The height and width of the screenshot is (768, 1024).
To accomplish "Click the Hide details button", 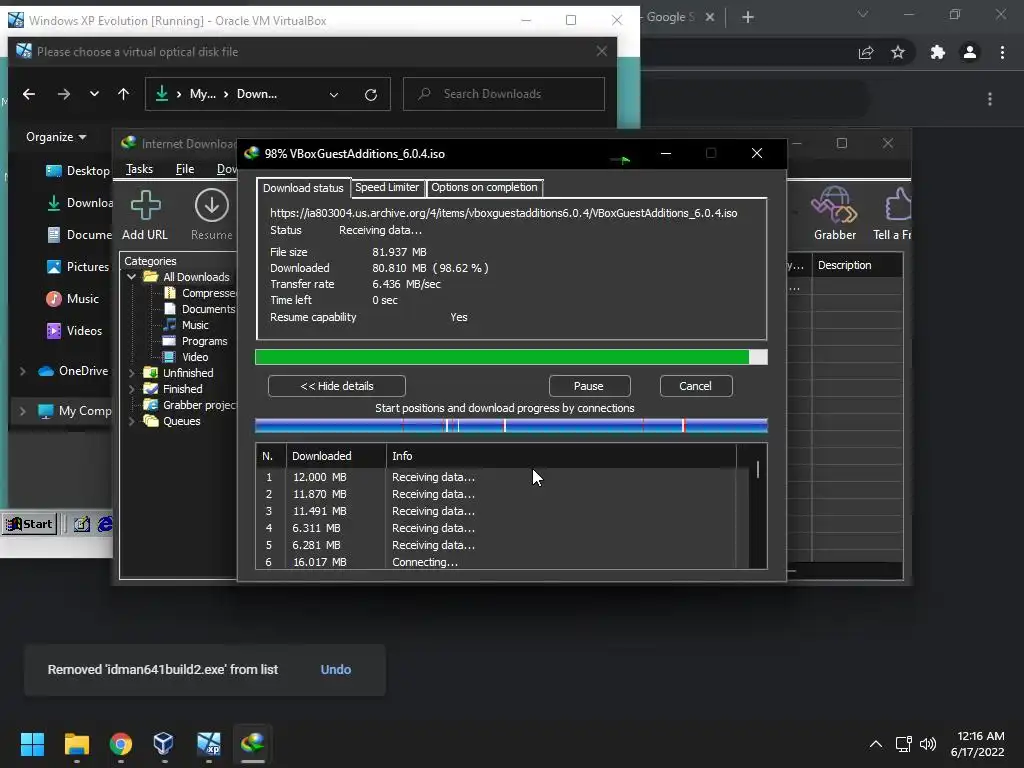I will click(337, 386).
